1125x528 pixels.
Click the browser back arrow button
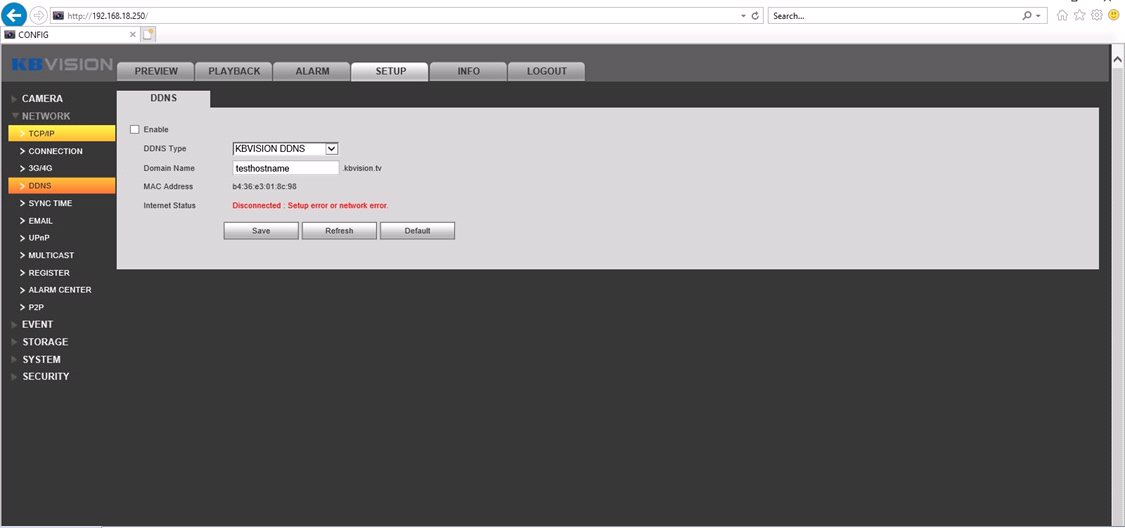tap(14, 15)
